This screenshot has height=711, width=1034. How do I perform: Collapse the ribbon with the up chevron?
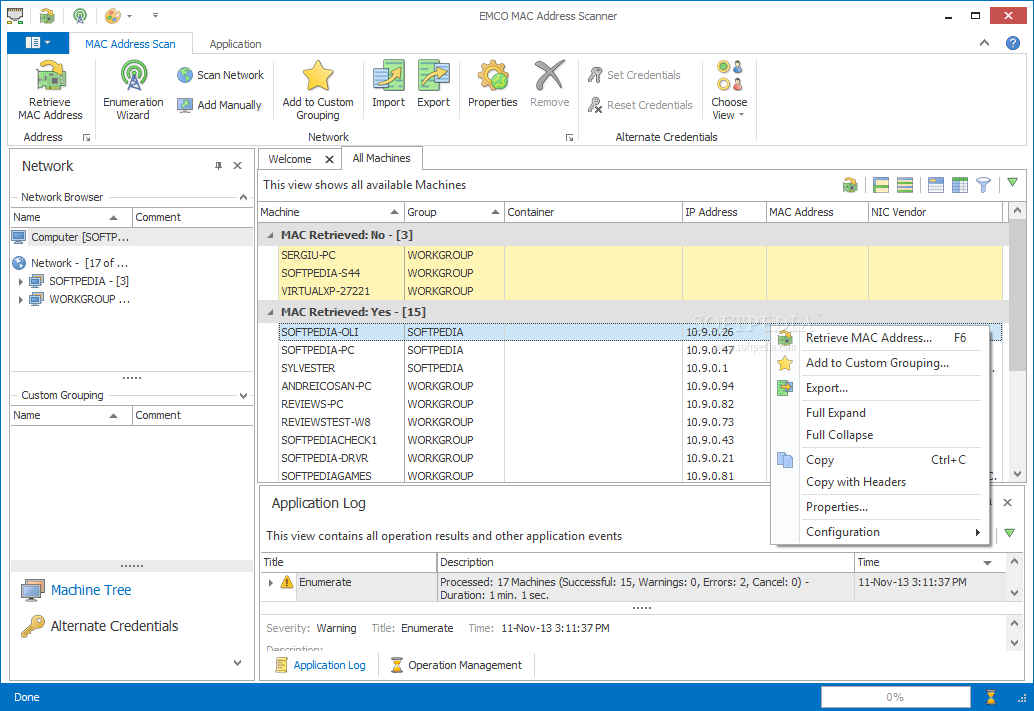tap(985, 43)
